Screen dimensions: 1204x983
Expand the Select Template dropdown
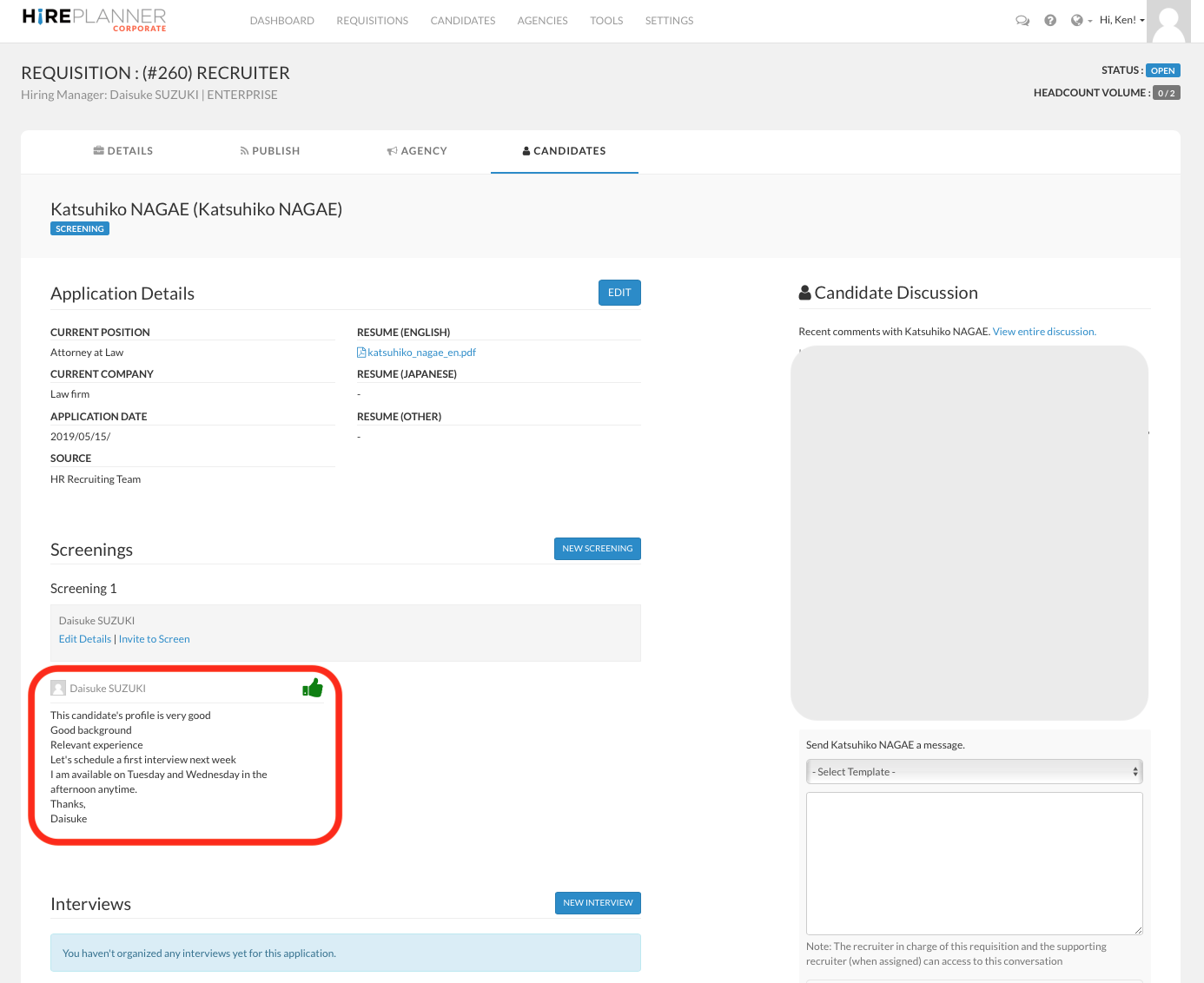point(974,772)
